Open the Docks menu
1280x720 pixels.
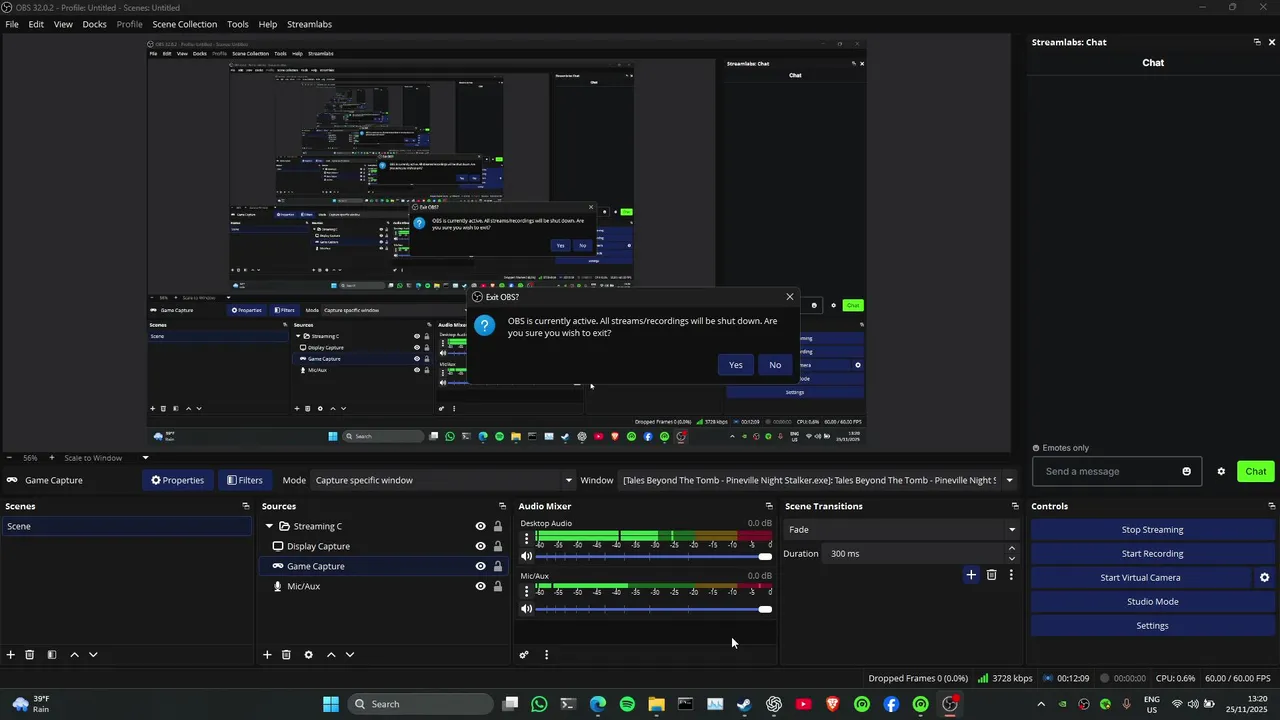click(x=94, y=24)
